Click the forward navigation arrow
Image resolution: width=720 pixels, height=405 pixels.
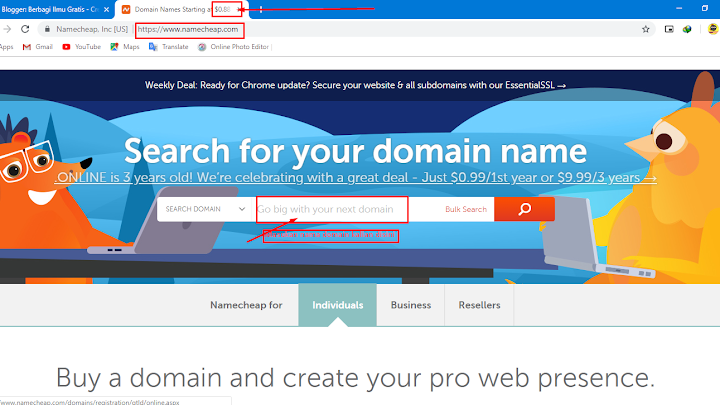7,29
